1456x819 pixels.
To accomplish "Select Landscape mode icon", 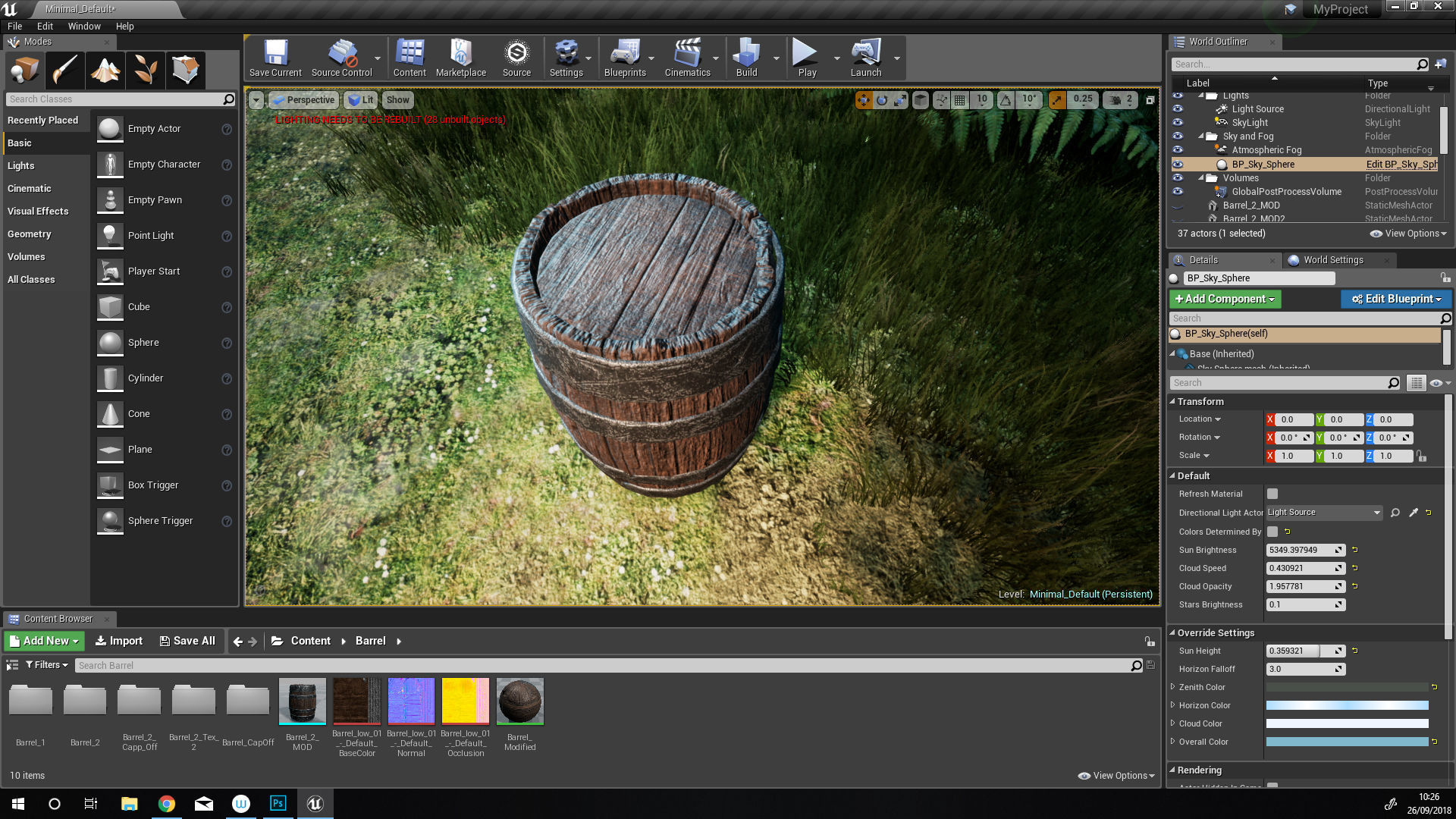I will (105, 70).
